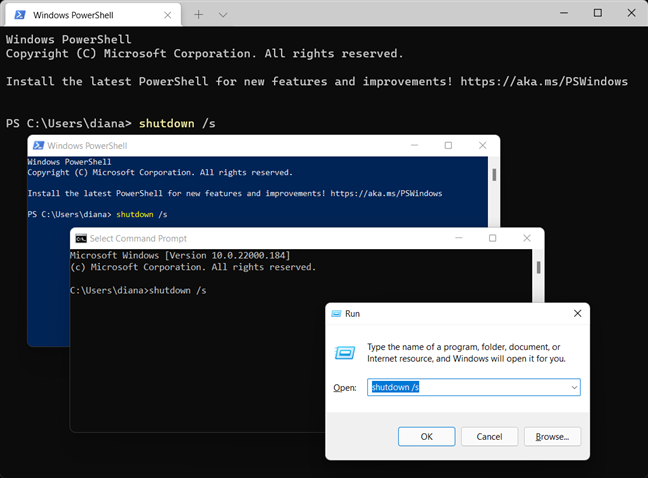Minimize the blue Windows PowerShell window
Image resolution: width=648 pixels, height=478 pixels.
pos(415,145)
